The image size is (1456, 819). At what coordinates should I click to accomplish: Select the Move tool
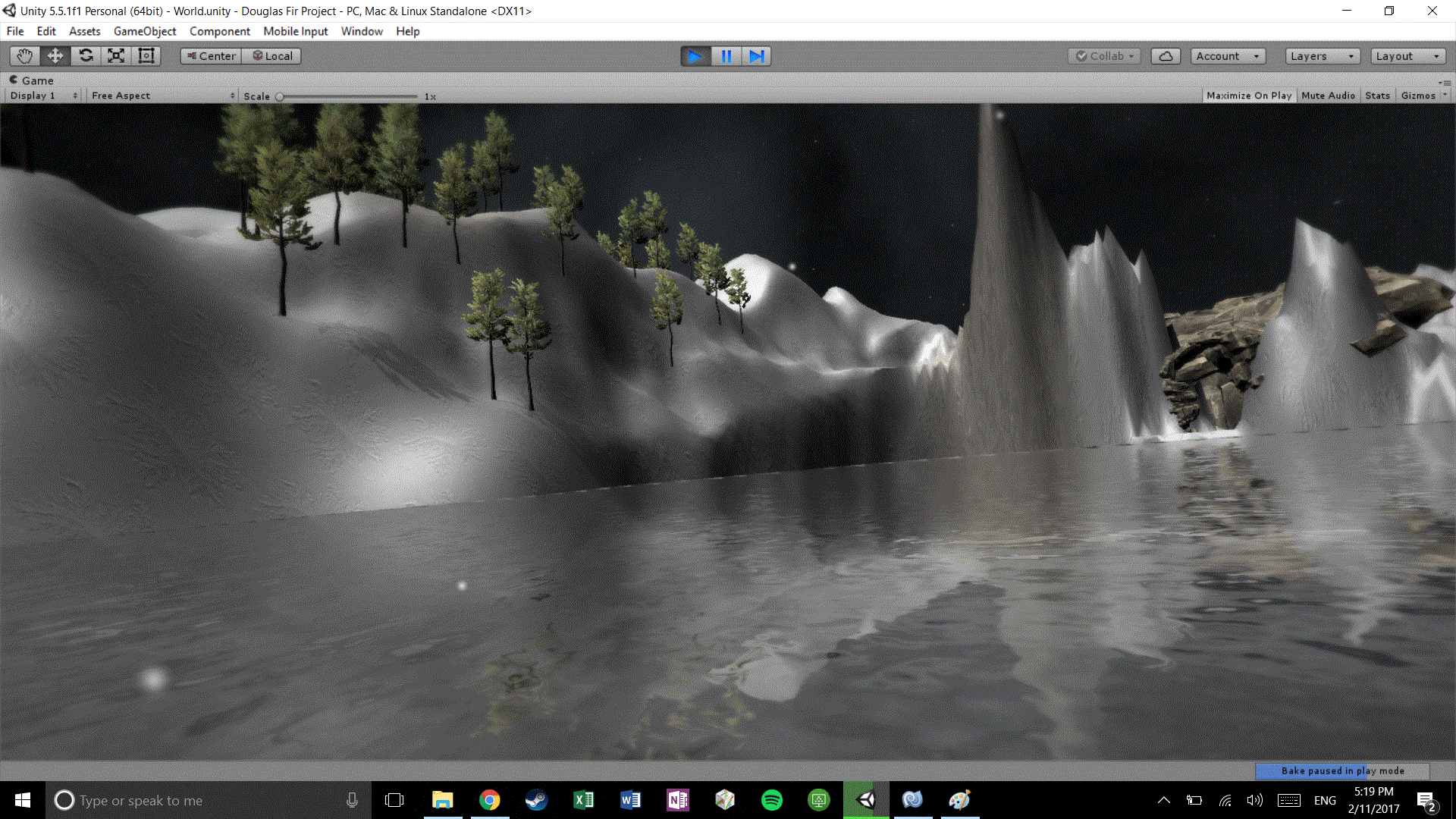pos(55,56)
